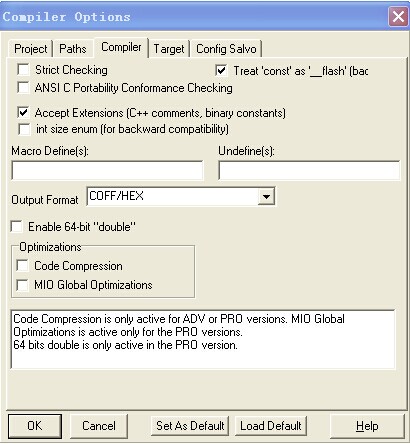The image size is (410, 444).
Task: Close the Compiler Options dialog
Action: [398, 16]
